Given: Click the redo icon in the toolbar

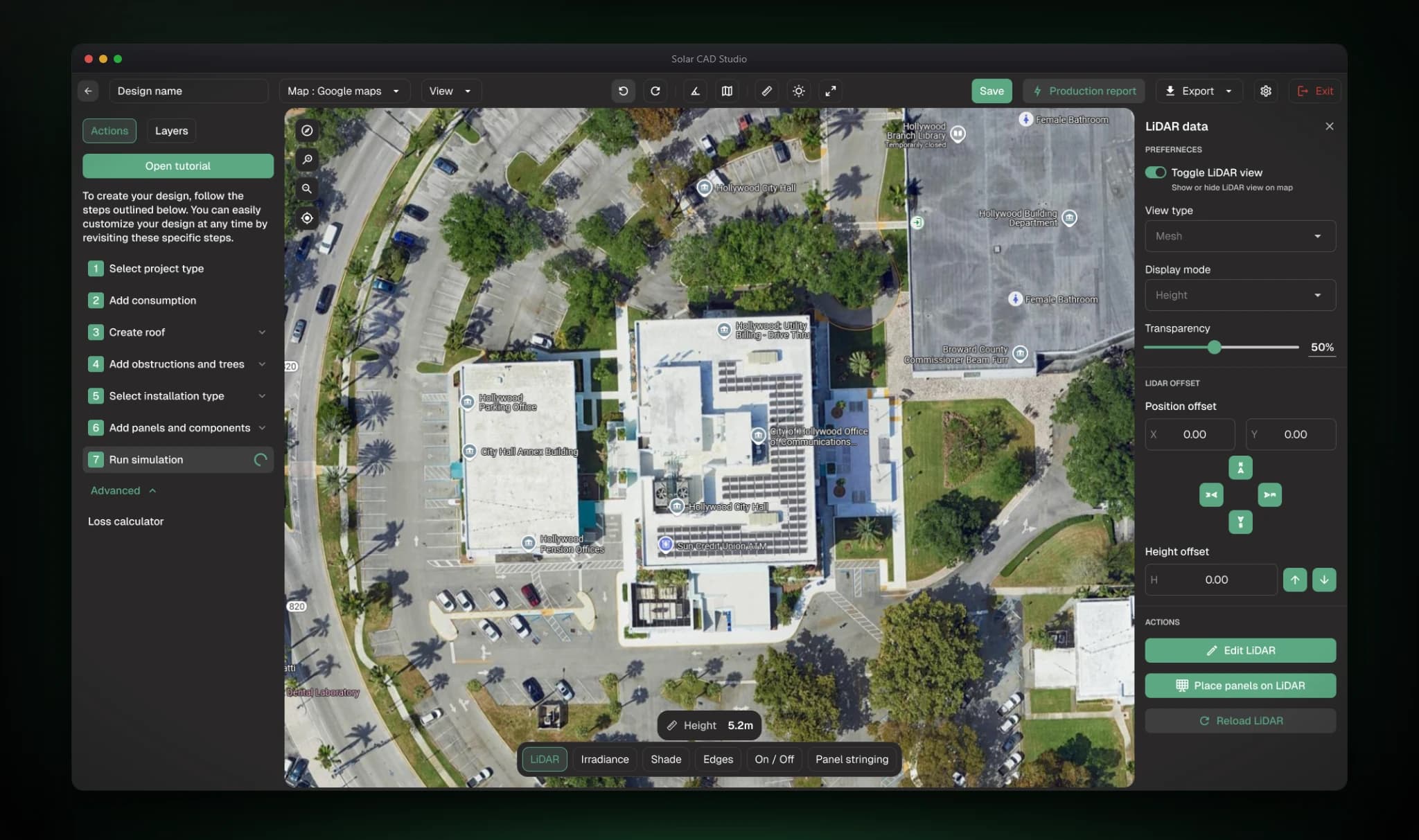Looking at the screenshot, I should (655, 91).
